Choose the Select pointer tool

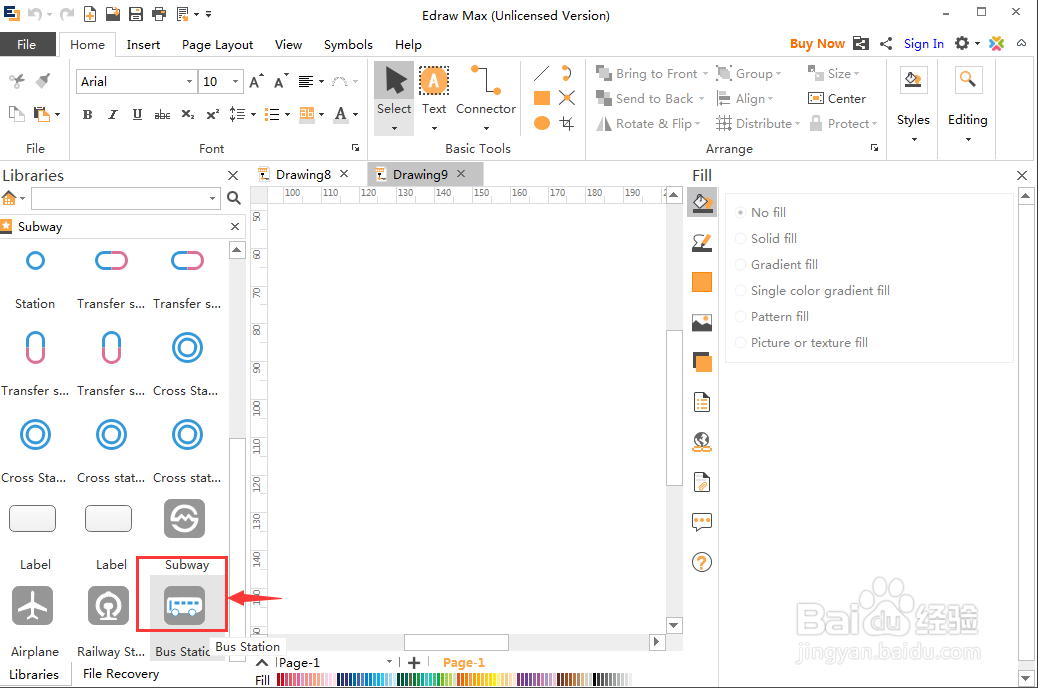[394, 98]
